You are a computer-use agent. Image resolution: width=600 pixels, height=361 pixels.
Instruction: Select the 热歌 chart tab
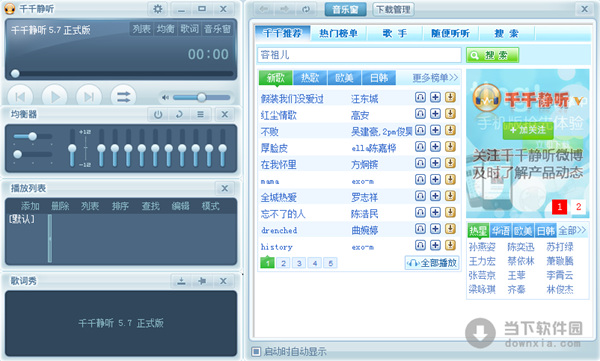[310, 78]
